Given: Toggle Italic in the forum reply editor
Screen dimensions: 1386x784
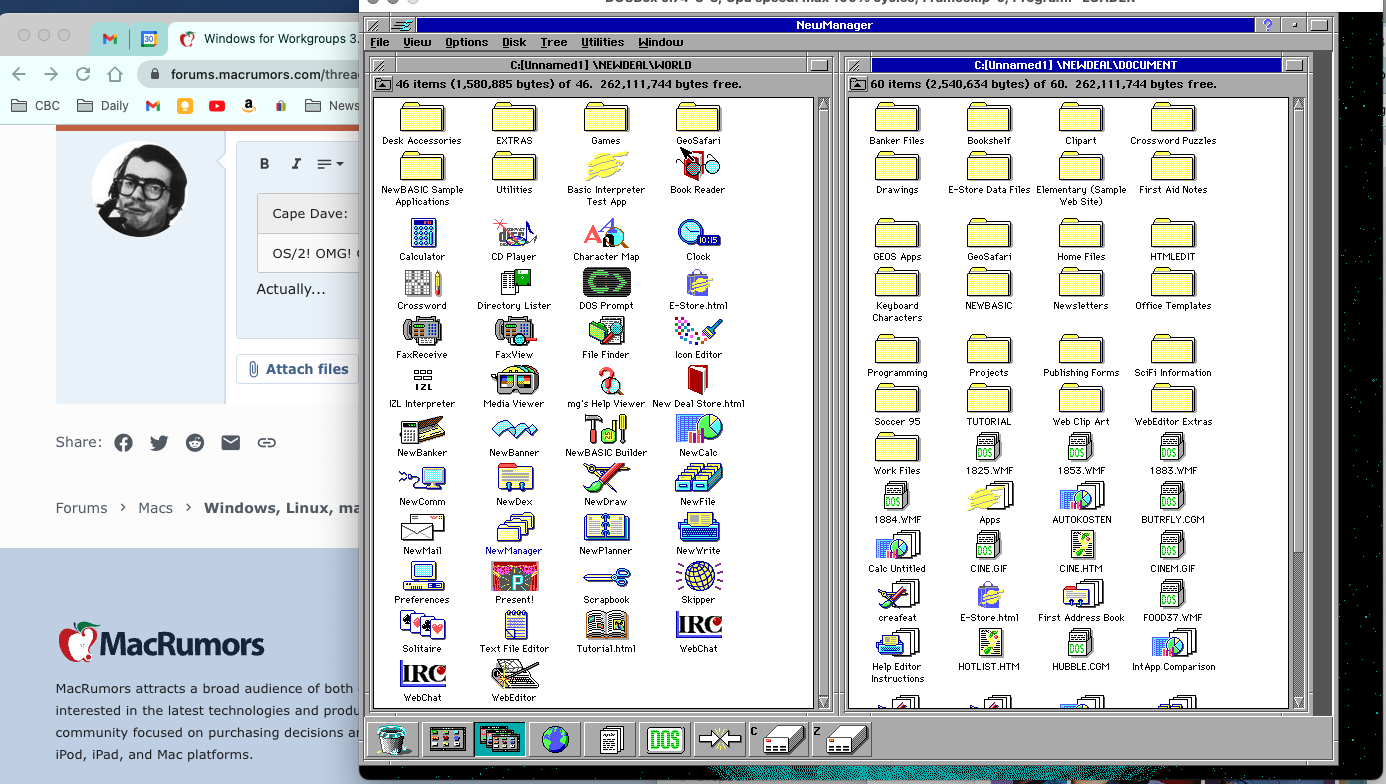Looking at the screenshot, I should click(x=296, y=164).
